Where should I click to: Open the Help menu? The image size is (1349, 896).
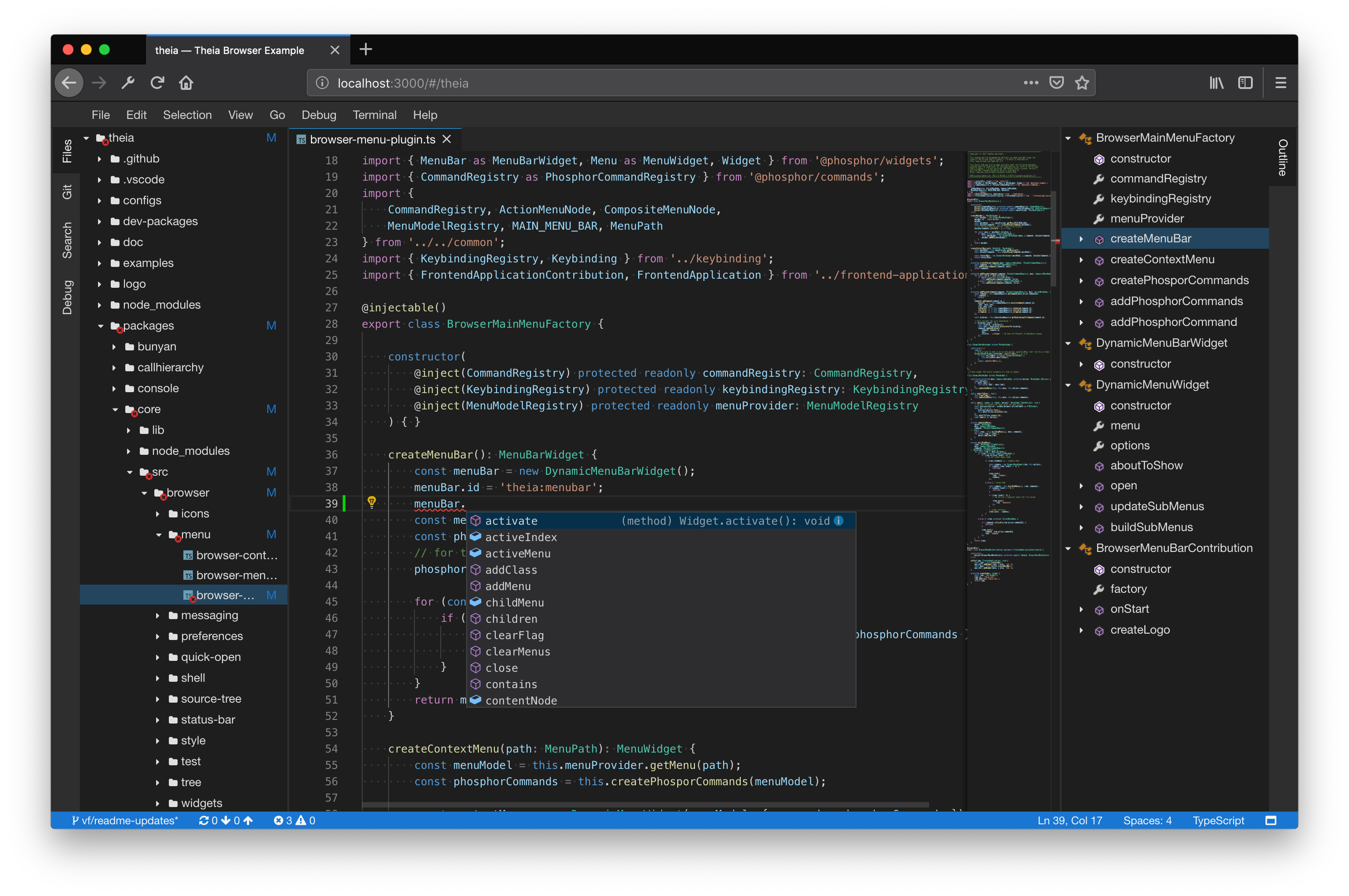click(424, 115)
